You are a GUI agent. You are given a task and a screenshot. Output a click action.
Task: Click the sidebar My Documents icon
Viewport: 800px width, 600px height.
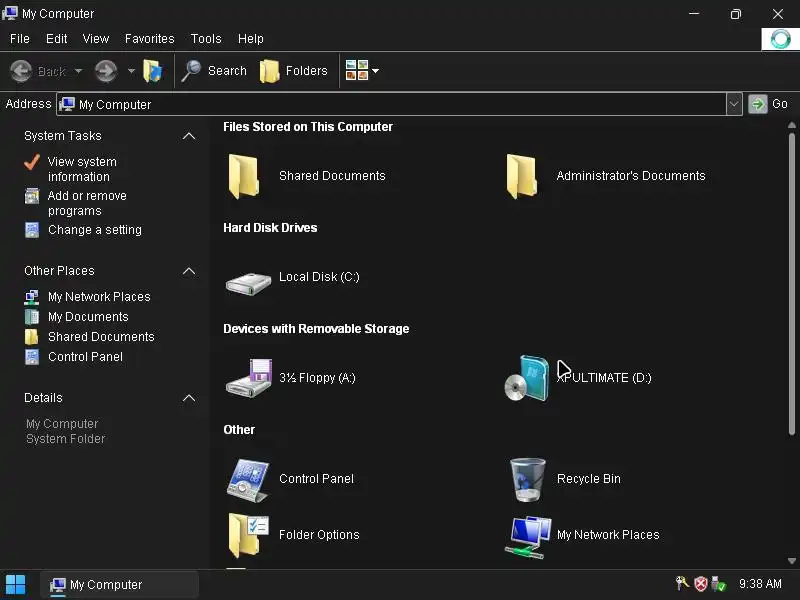pos(32,317)
